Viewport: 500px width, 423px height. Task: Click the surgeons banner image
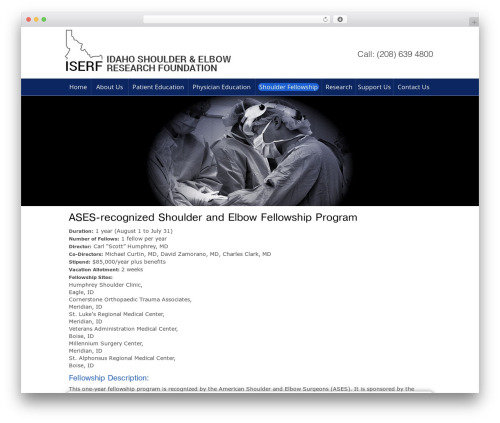pos(250,151)
